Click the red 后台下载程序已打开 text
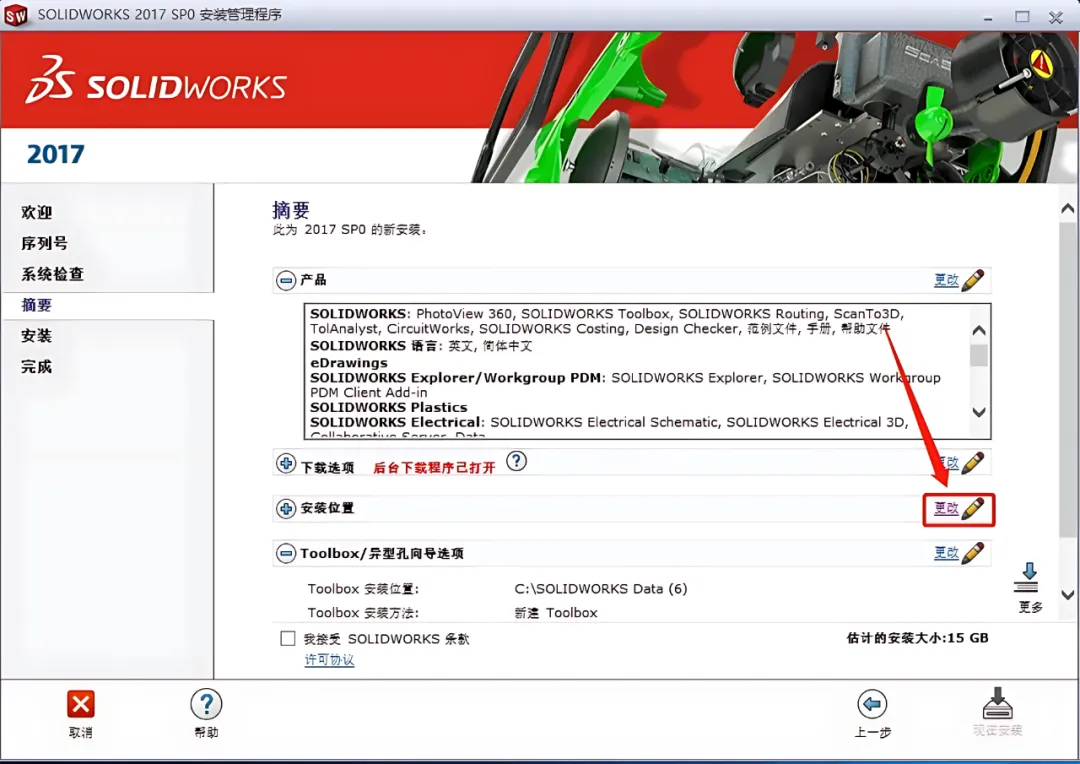 (x=434, y=468)
